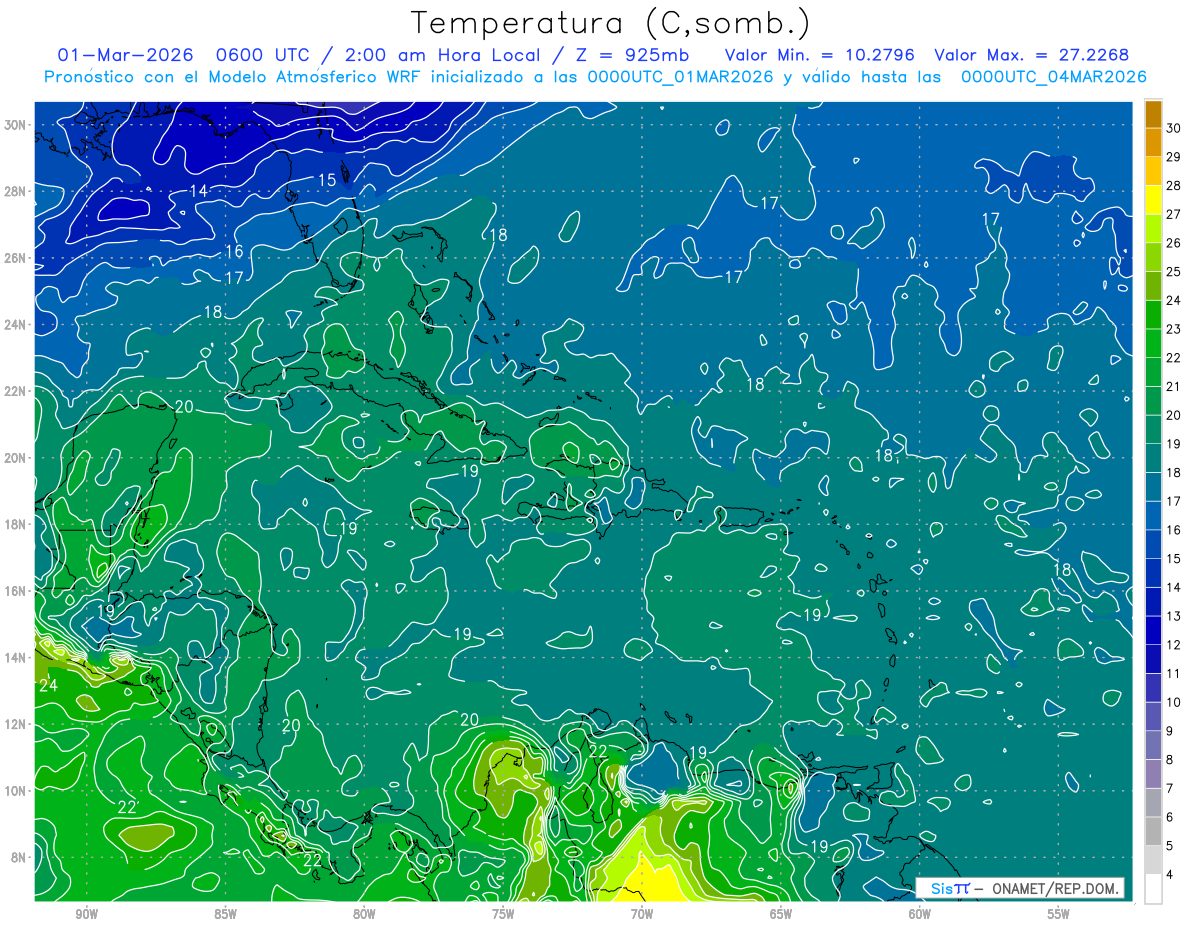Click the brown top swatch of the color scale
The height and width of the screenshot is (927, 1200).
coord(1153,114)
